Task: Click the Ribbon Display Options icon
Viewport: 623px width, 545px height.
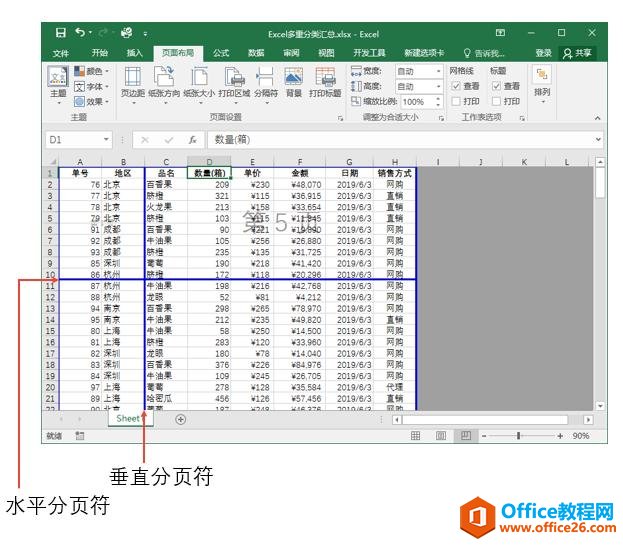Action: click(x=500, y=33)
